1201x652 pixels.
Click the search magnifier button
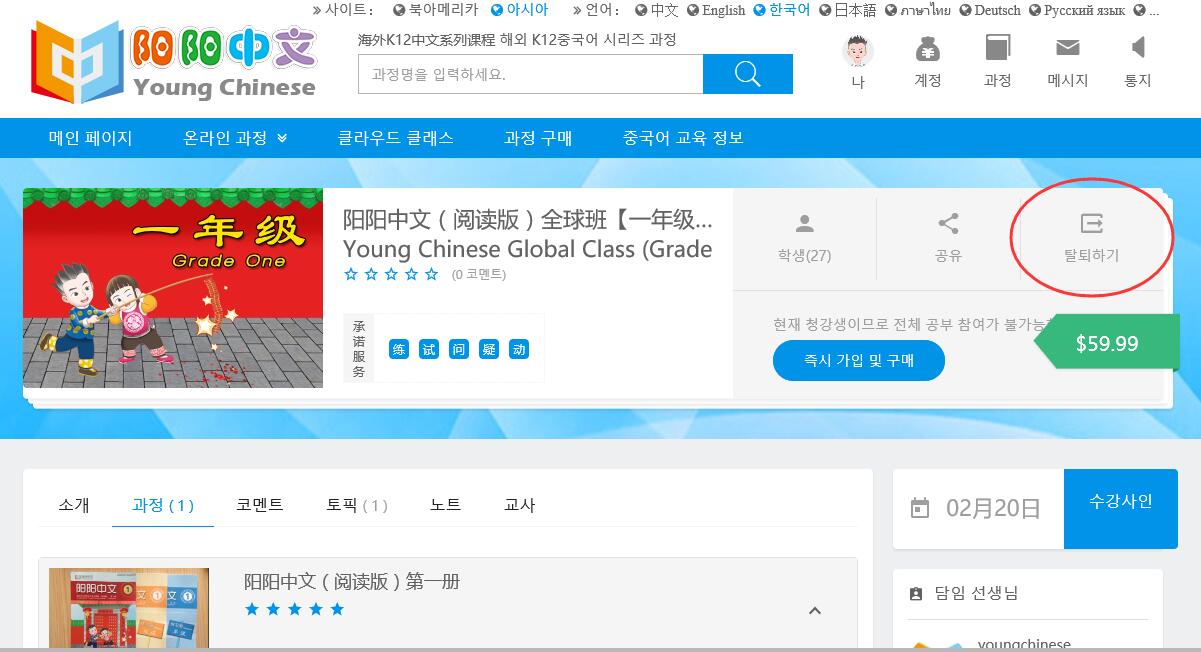click(747, 74)
